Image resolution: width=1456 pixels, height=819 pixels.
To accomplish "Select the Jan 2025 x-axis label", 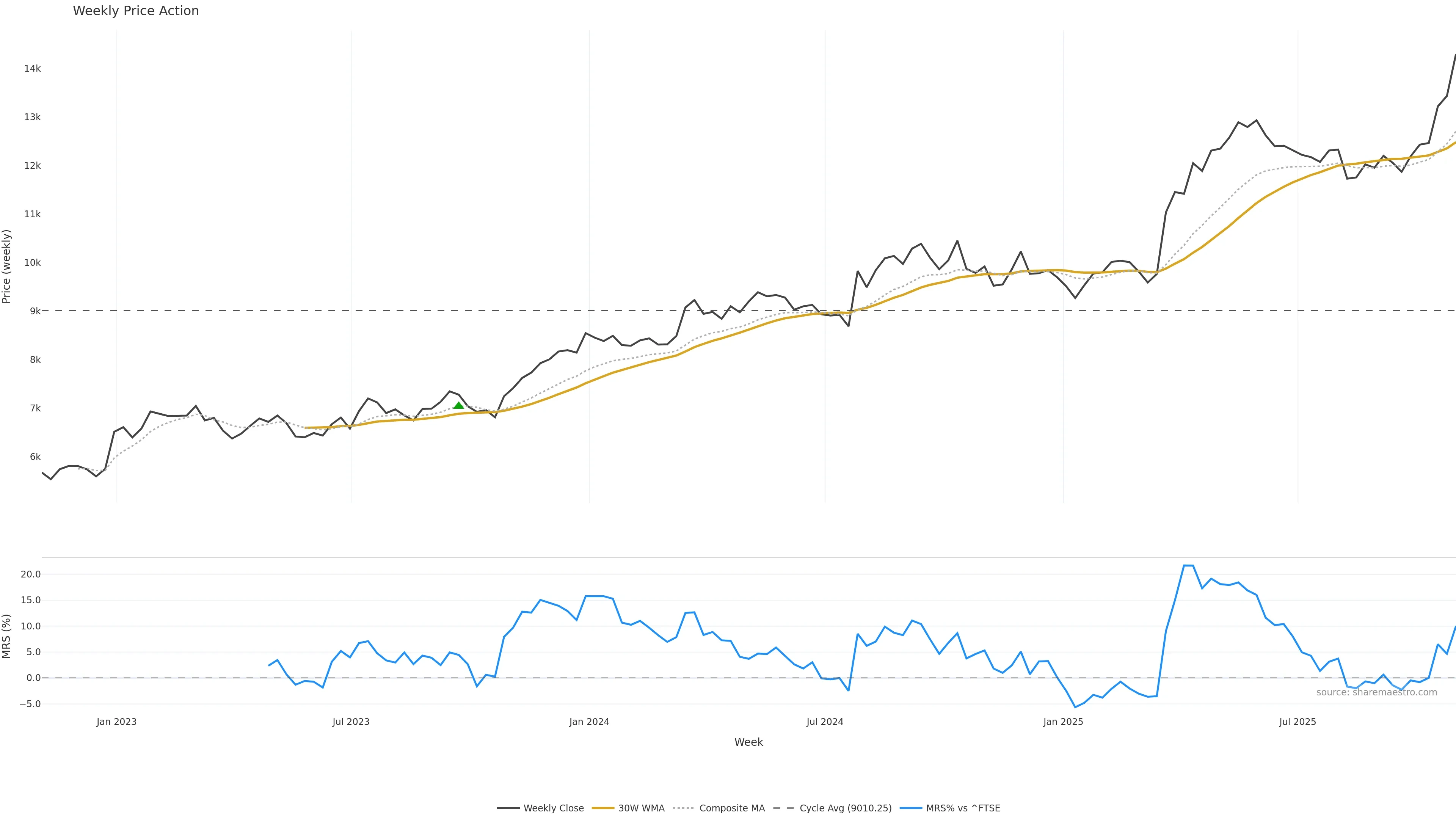I will tap(1063, 722).
